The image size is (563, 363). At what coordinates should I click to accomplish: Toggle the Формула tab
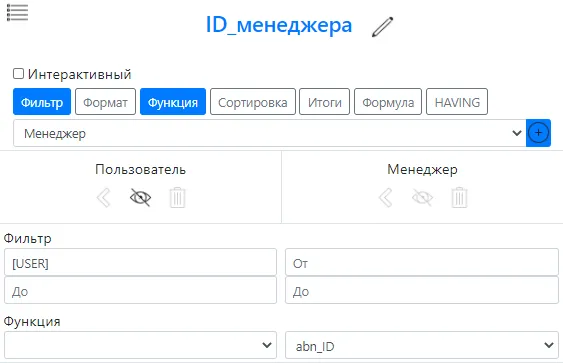(x=388, y=102)
